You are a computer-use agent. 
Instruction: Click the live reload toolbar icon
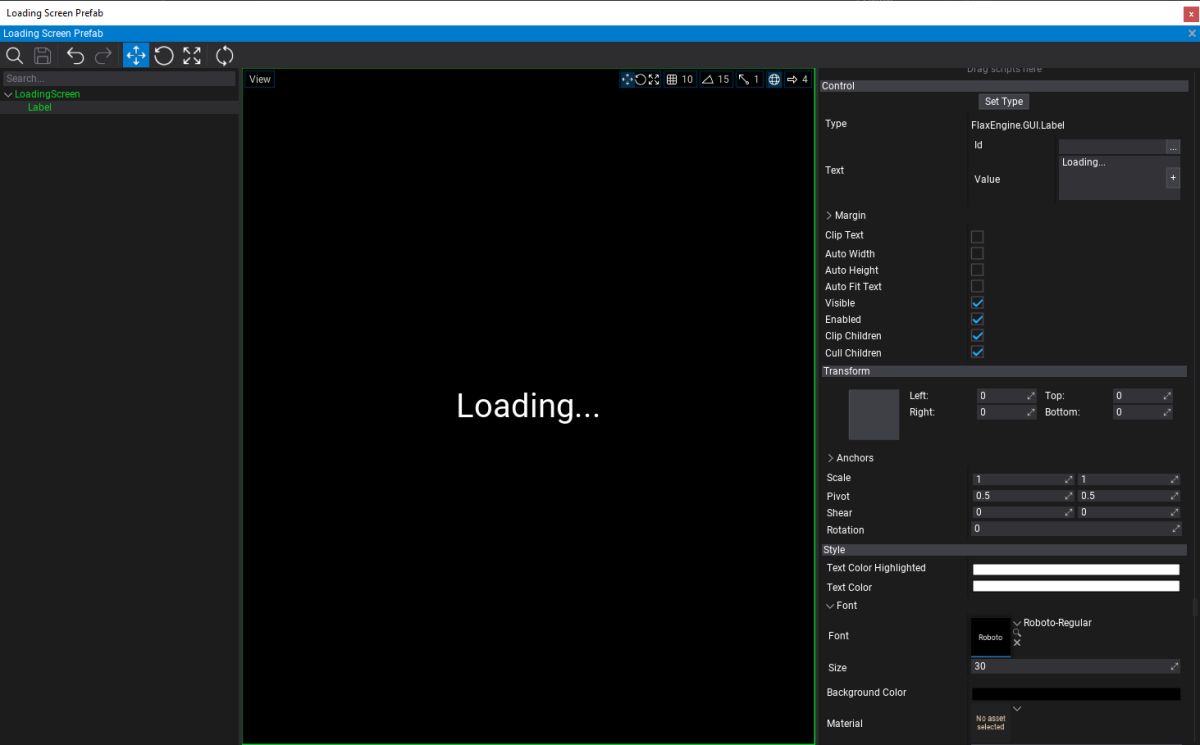[x=224, y=55]
